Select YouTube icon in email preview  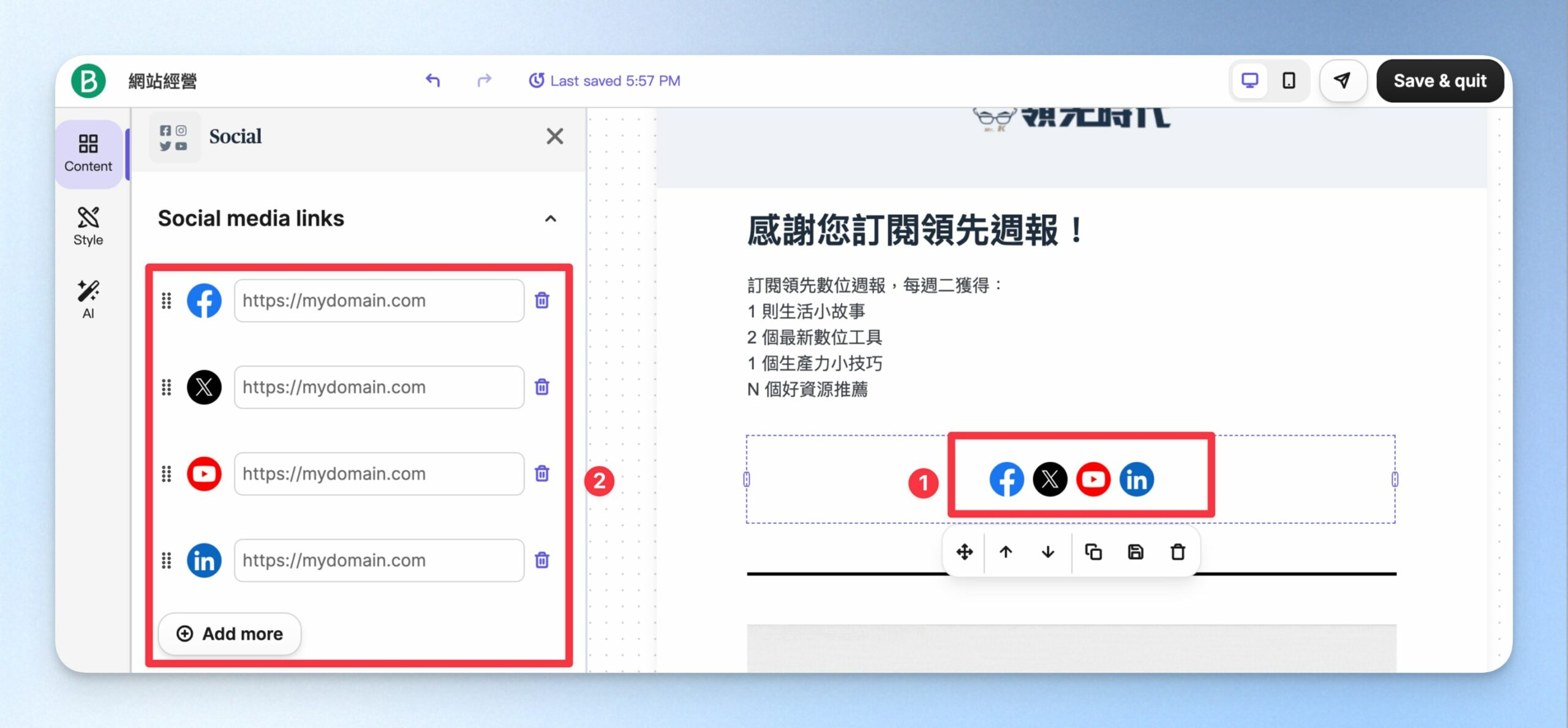(1093, 479)
